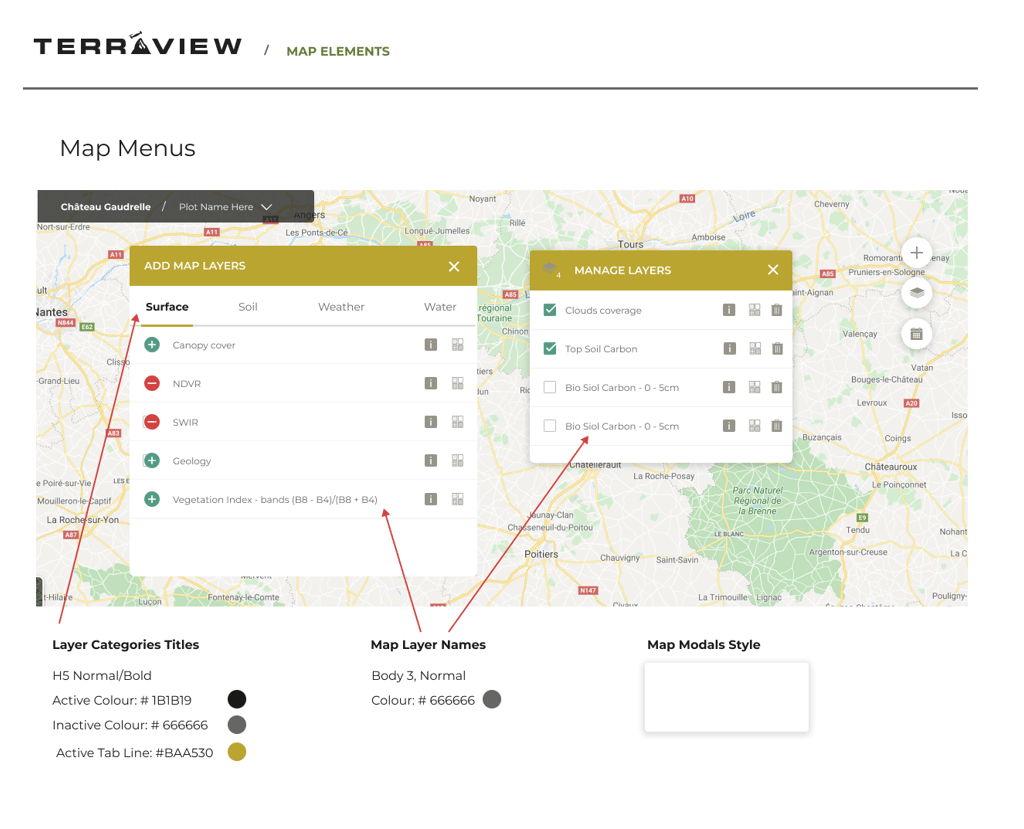The width and height of the screenshot is (1024, 829).
Task: Check the last Bio Siol Carbon checkbox
Action: point(550,425)
